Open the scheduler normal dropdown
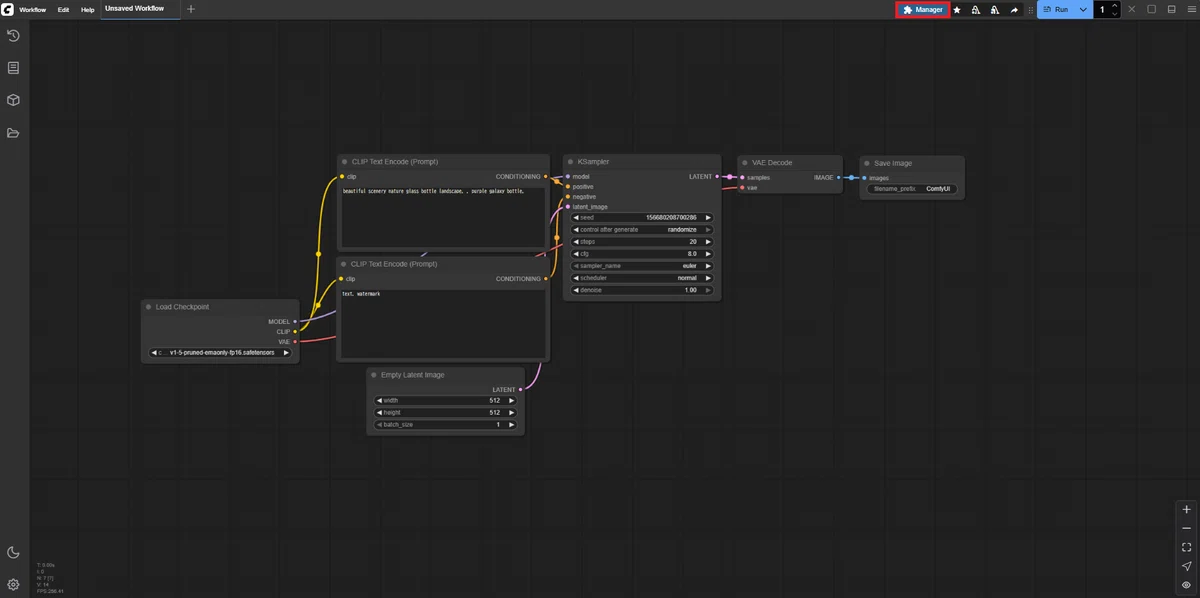 [641, 278]
